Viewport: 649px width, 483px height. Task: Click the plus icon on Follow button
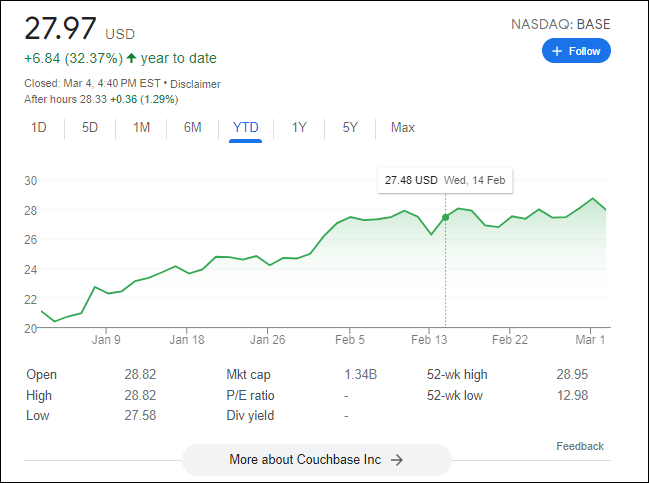point(558,51)
